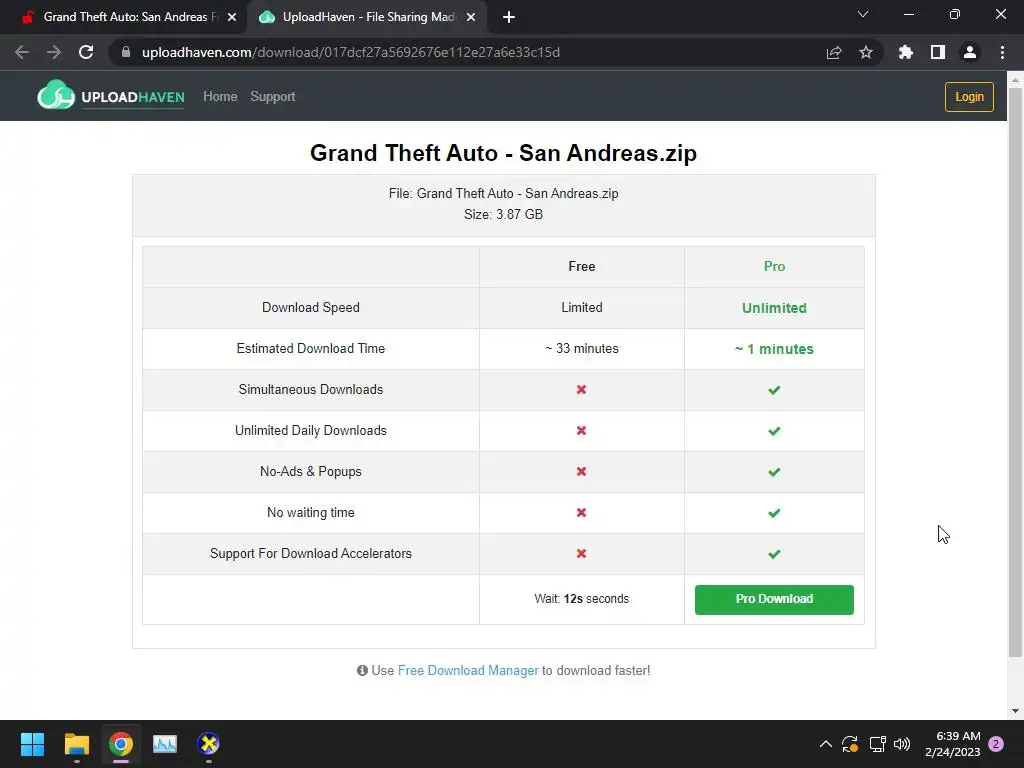1024x768 pixels.
Task: Click the Login button
Action: click(969, 97)
